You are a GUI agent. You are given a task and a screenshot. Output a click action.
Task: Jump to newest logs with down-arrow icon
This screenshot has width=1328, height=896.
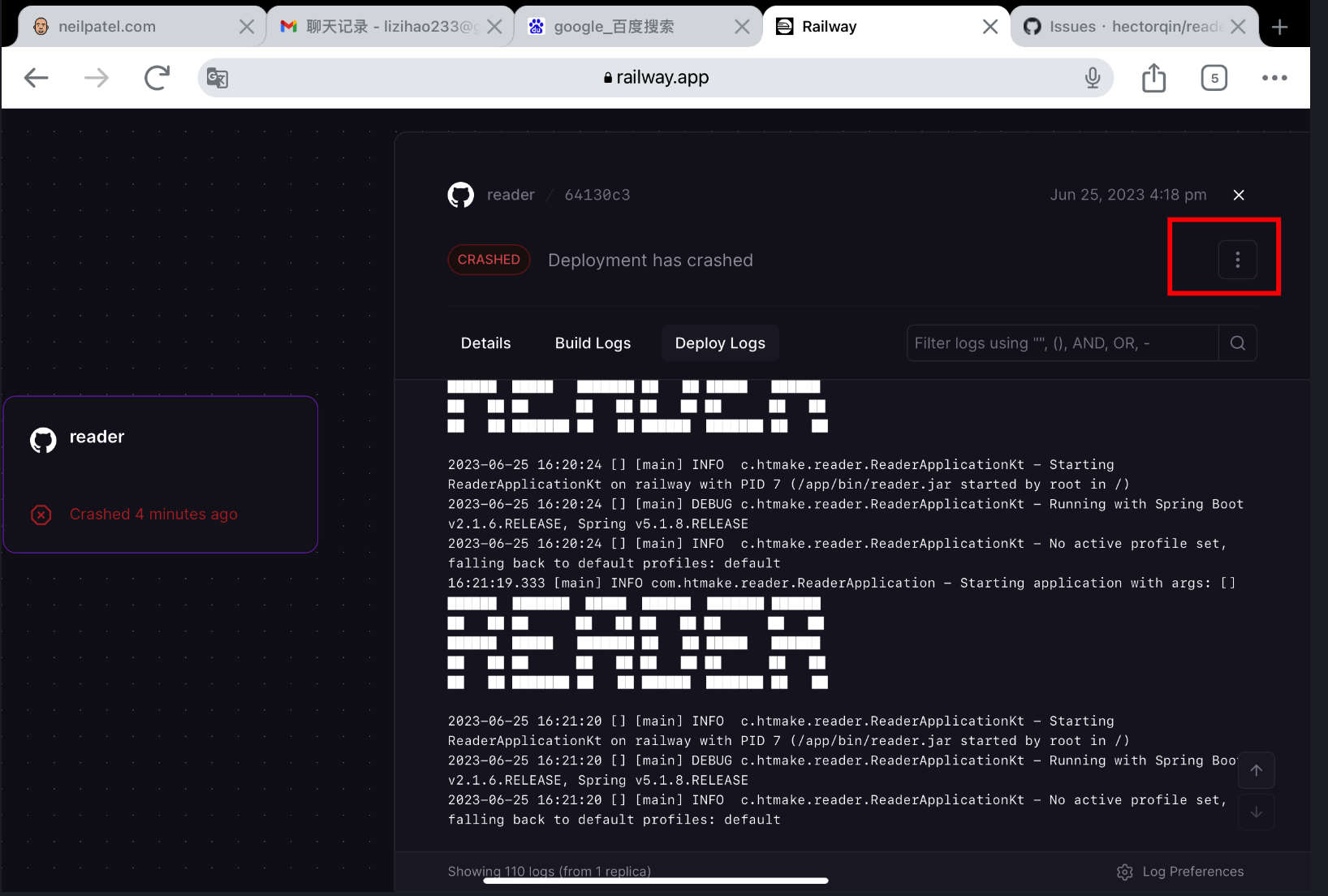(1256, 812)
